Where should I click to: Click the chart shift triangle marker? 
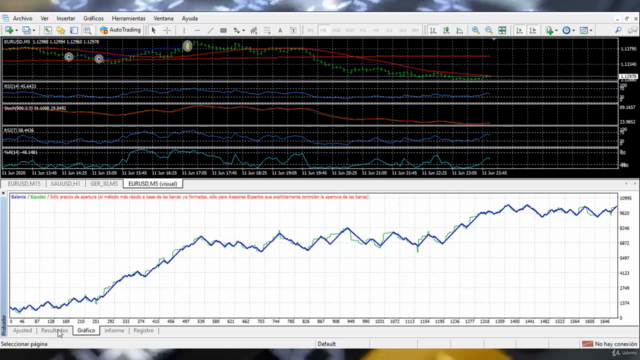pyautogui.click(x=494, y=40)
